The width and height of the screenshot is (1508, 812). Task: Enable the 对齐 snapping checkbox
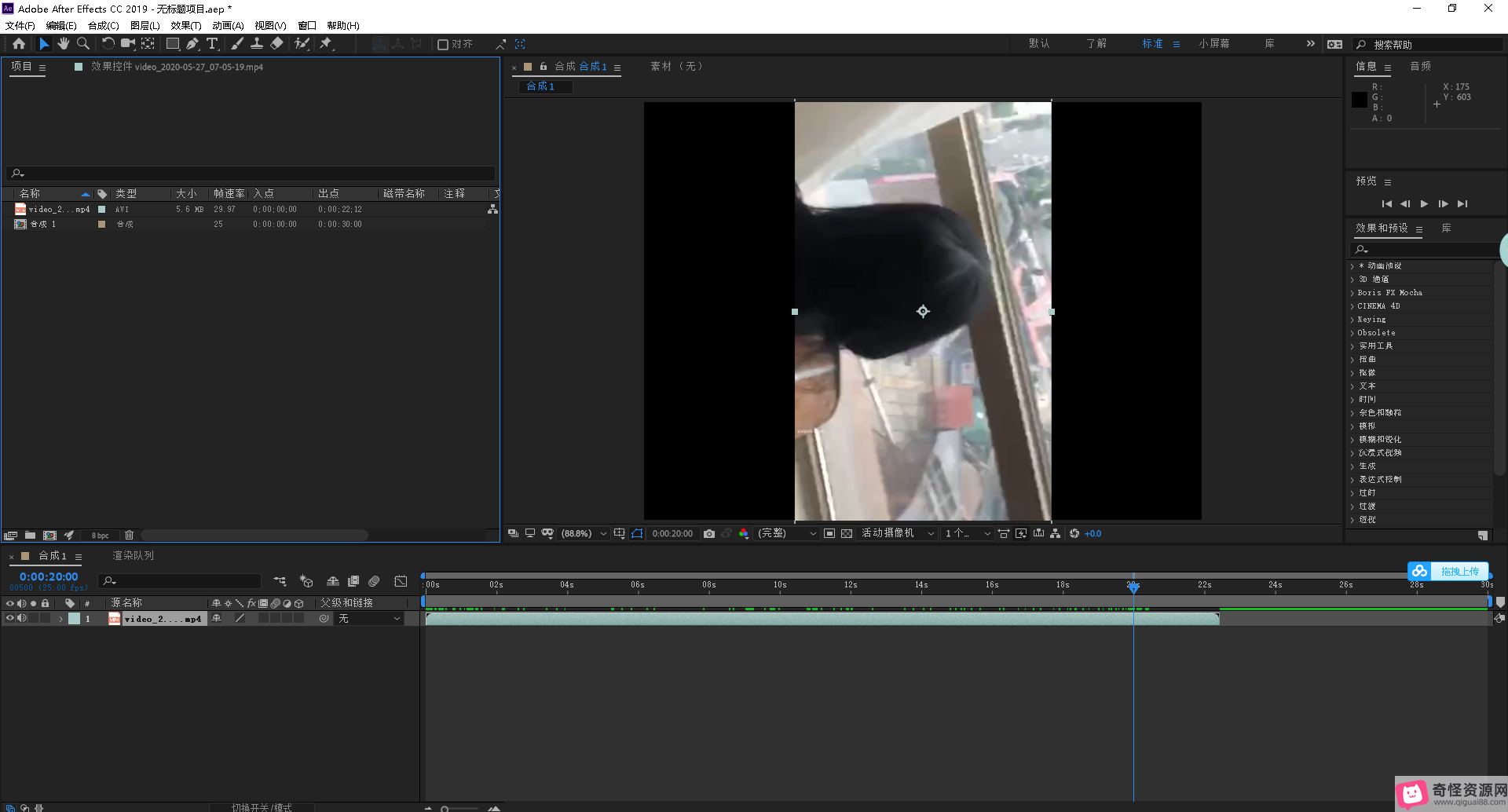tap(443, 45)
